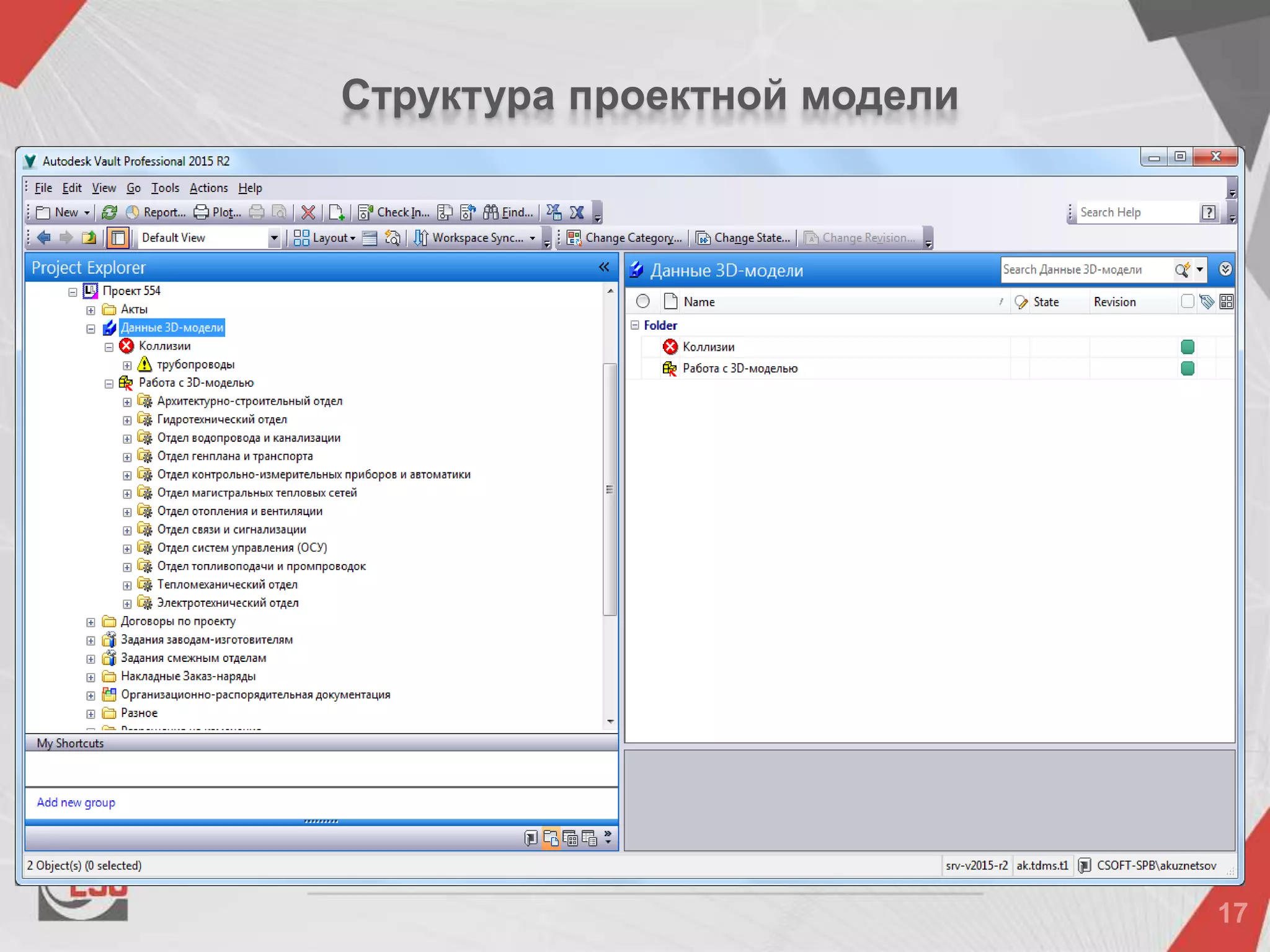This screenshot has height=952, width=1270.
Task: Open the Help menu
Action: click(x=250, y=188)
